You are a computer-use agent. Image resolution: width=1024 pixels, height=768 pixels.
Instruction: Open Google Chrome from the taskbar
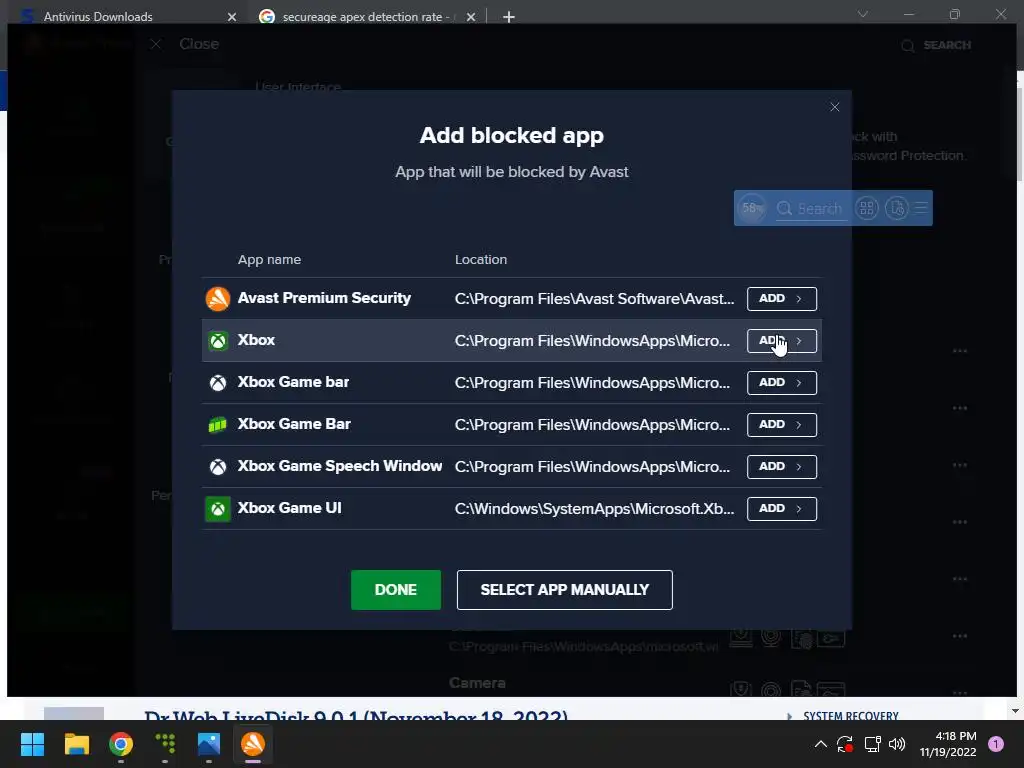click(x=121, y=744)
